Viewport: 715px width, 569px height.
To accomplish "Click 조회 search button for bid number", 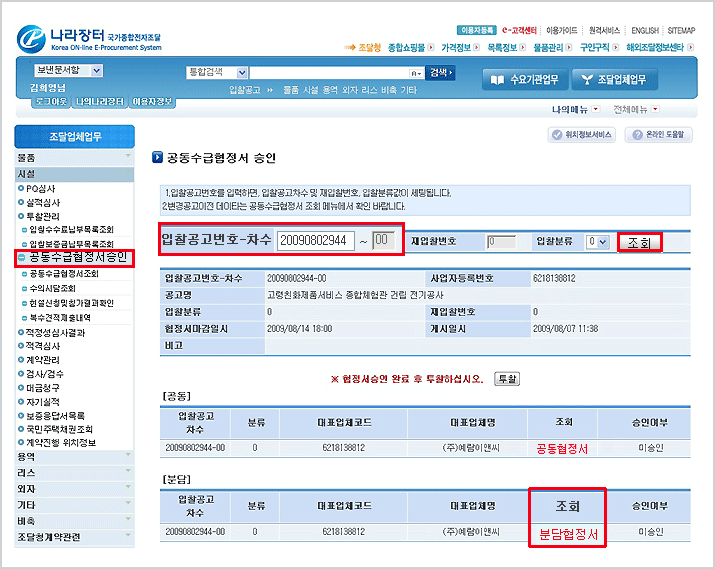I will point(639,242).
